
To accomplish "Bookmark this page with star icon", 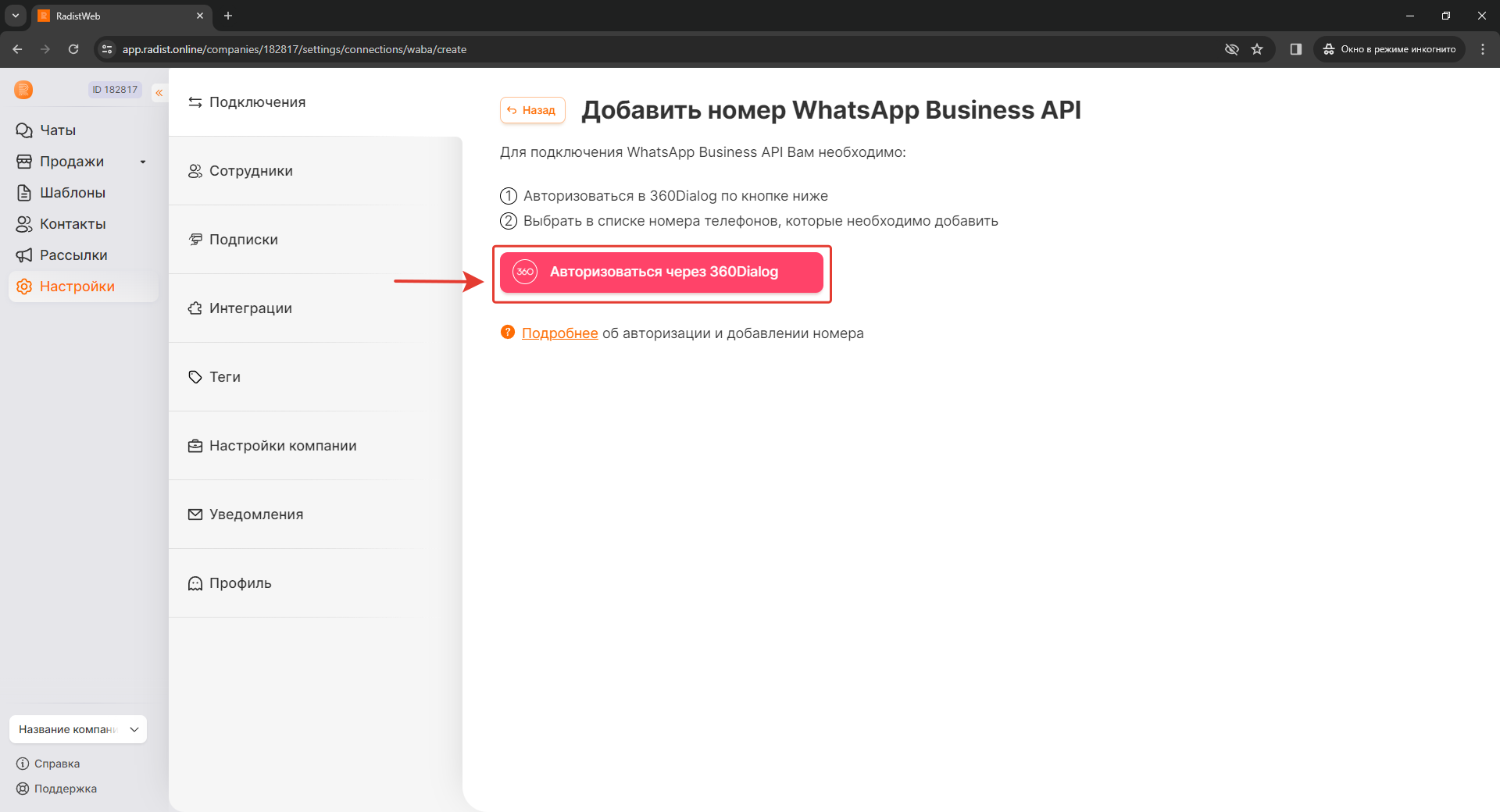I will coord(1257,49).
